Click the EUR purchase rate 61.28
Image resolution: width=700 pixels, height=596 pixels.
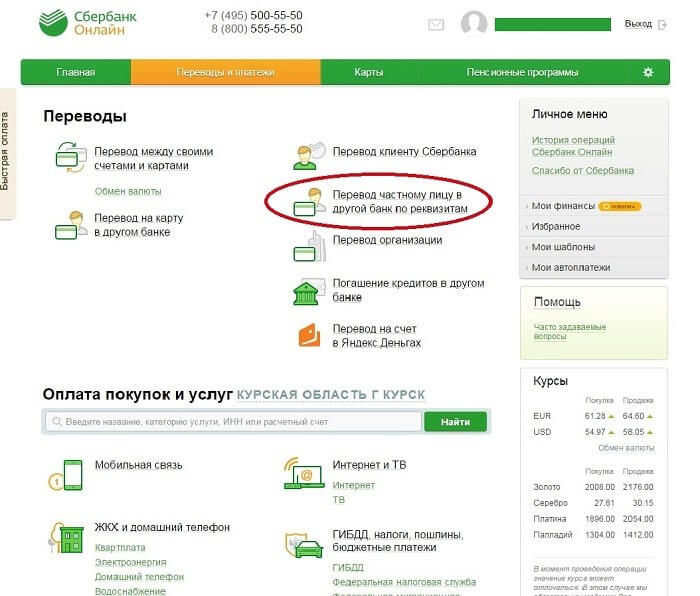pos(595,416)
